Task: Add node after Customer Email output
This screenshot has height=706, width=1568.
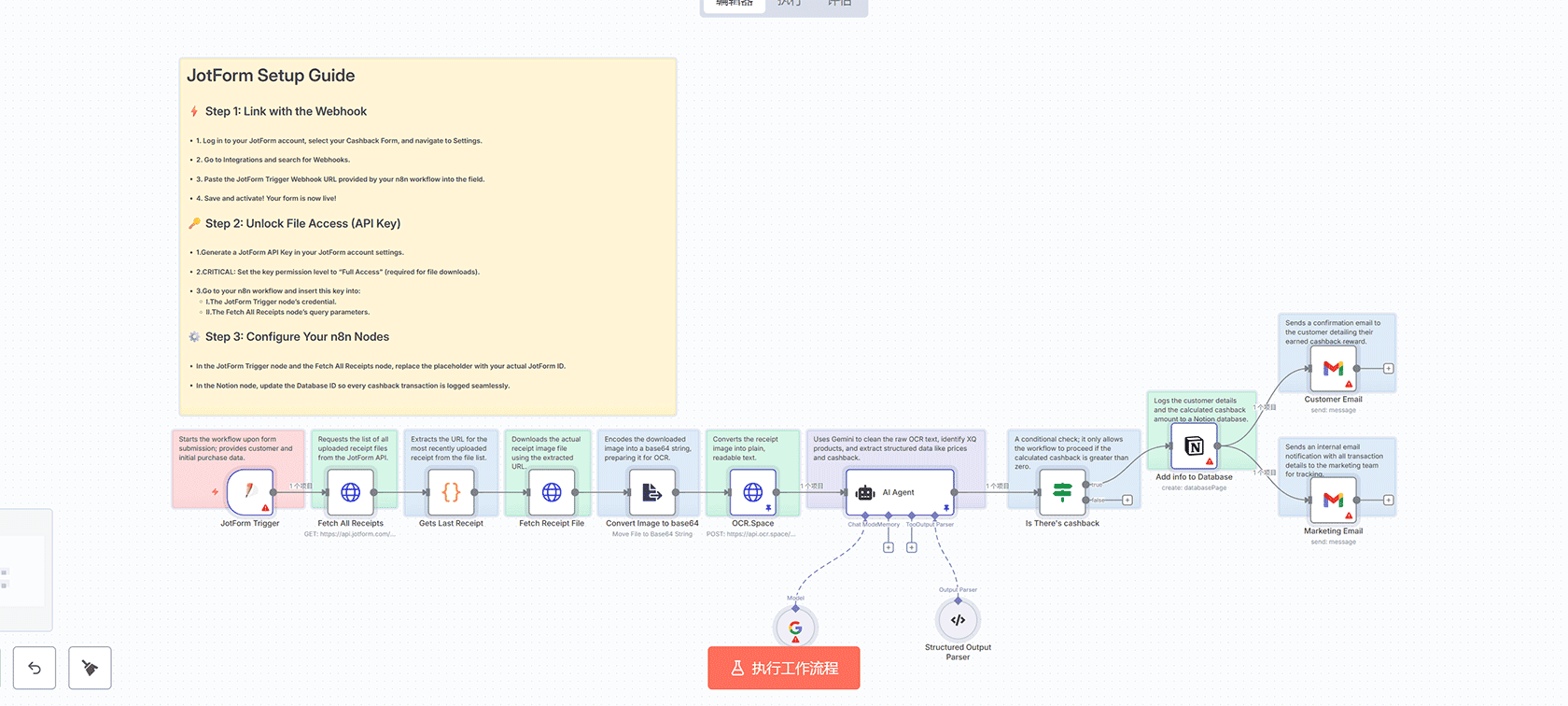Action: pos(1389,369)
